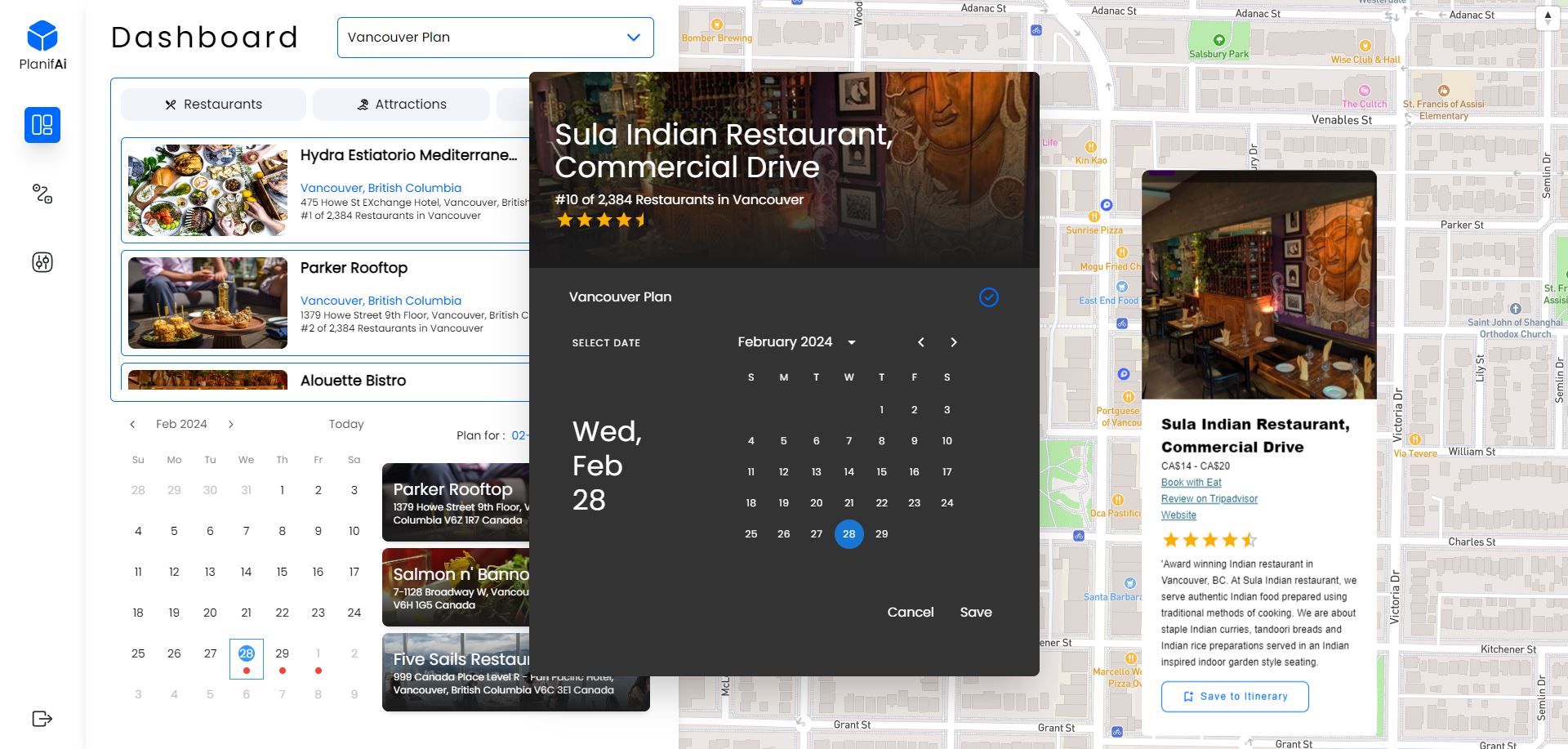The image size is (1568, 749).
Task: Open the Review on Tripadvisor link
Action: [1209, 499]
